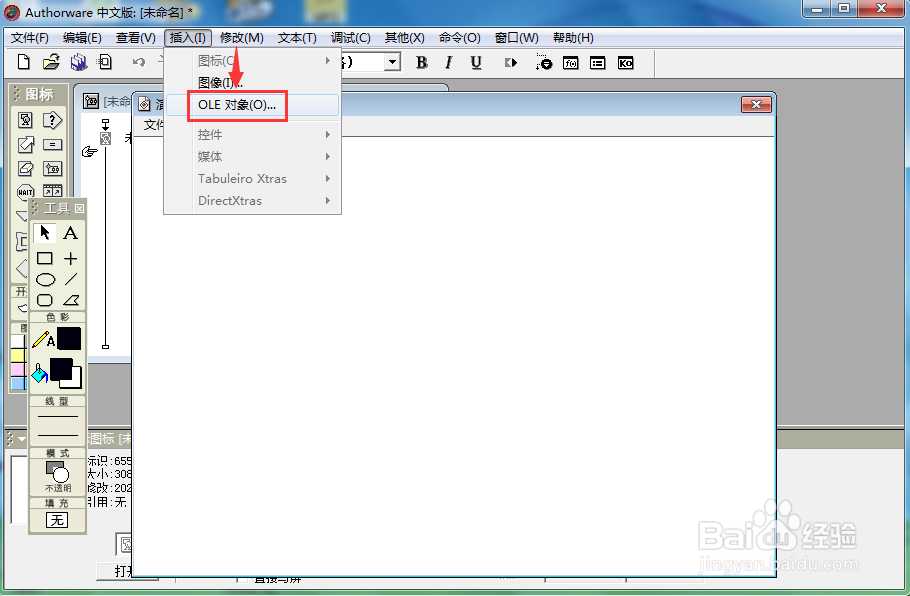This screenshot has width=910, height=596.
Task: Open the 文件(F) menu
Action: [30, 38]
